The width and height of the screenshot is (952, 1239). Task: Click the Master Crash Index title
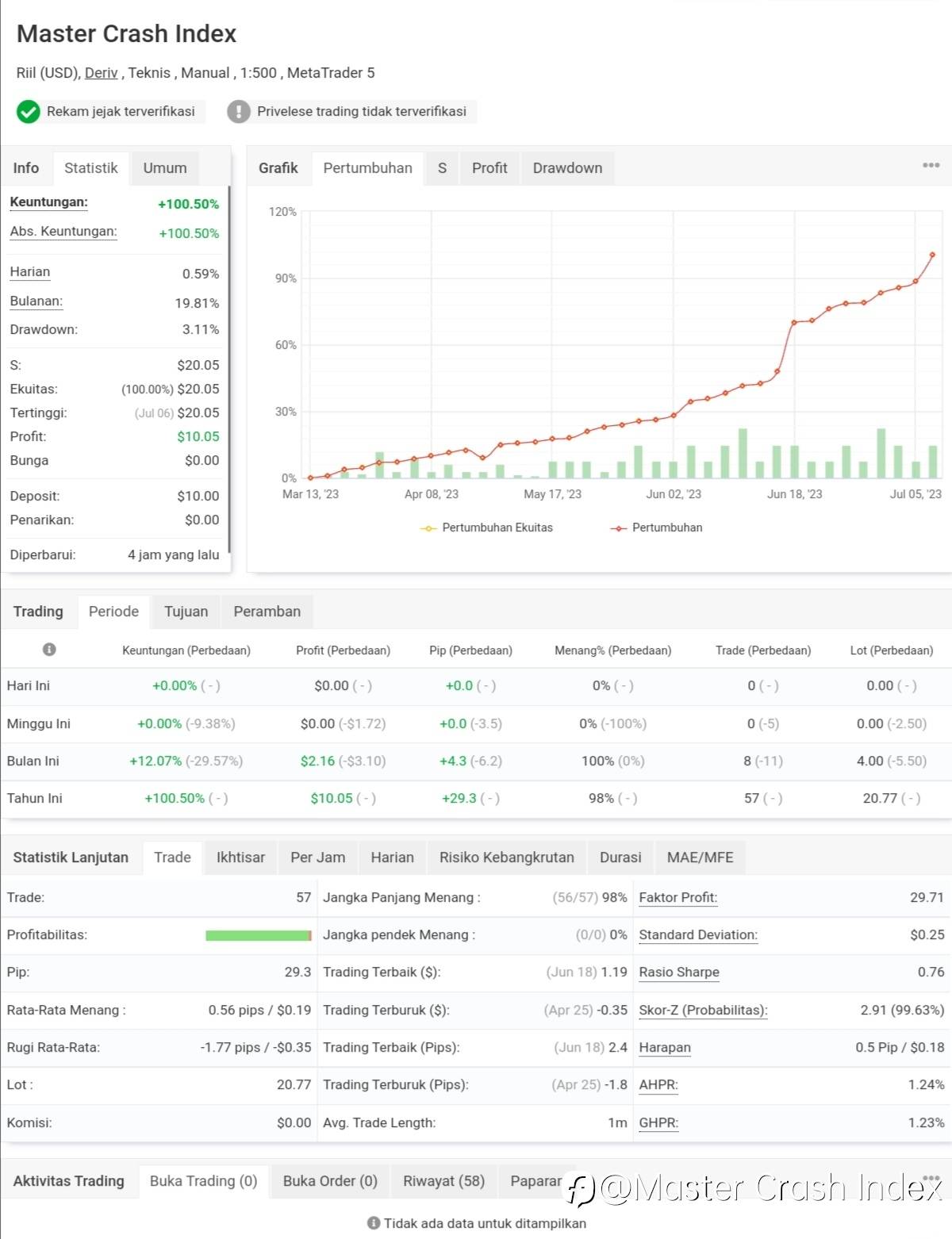pos(127,34)
